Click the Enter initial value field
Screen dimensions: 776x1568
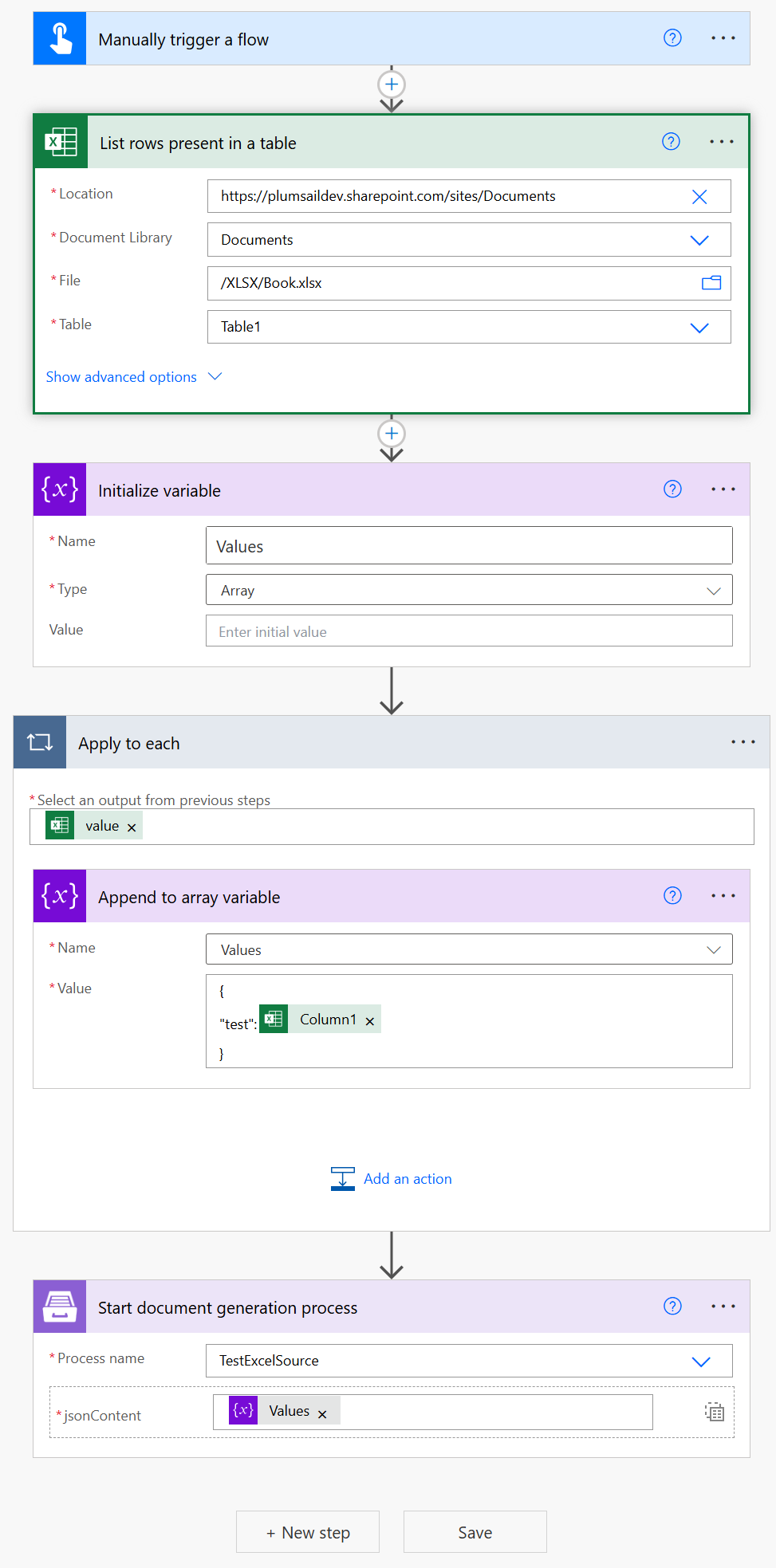[x=468, y=631]
